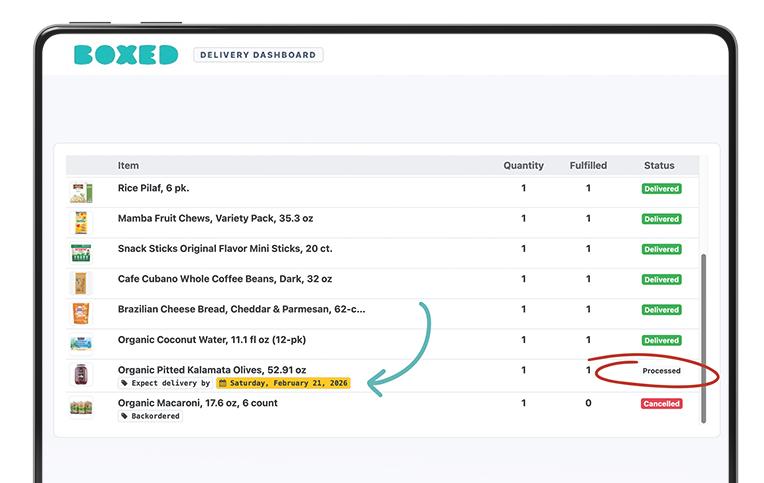Click the Organic Macaroni thumbnail

click(x=81, y=407)
